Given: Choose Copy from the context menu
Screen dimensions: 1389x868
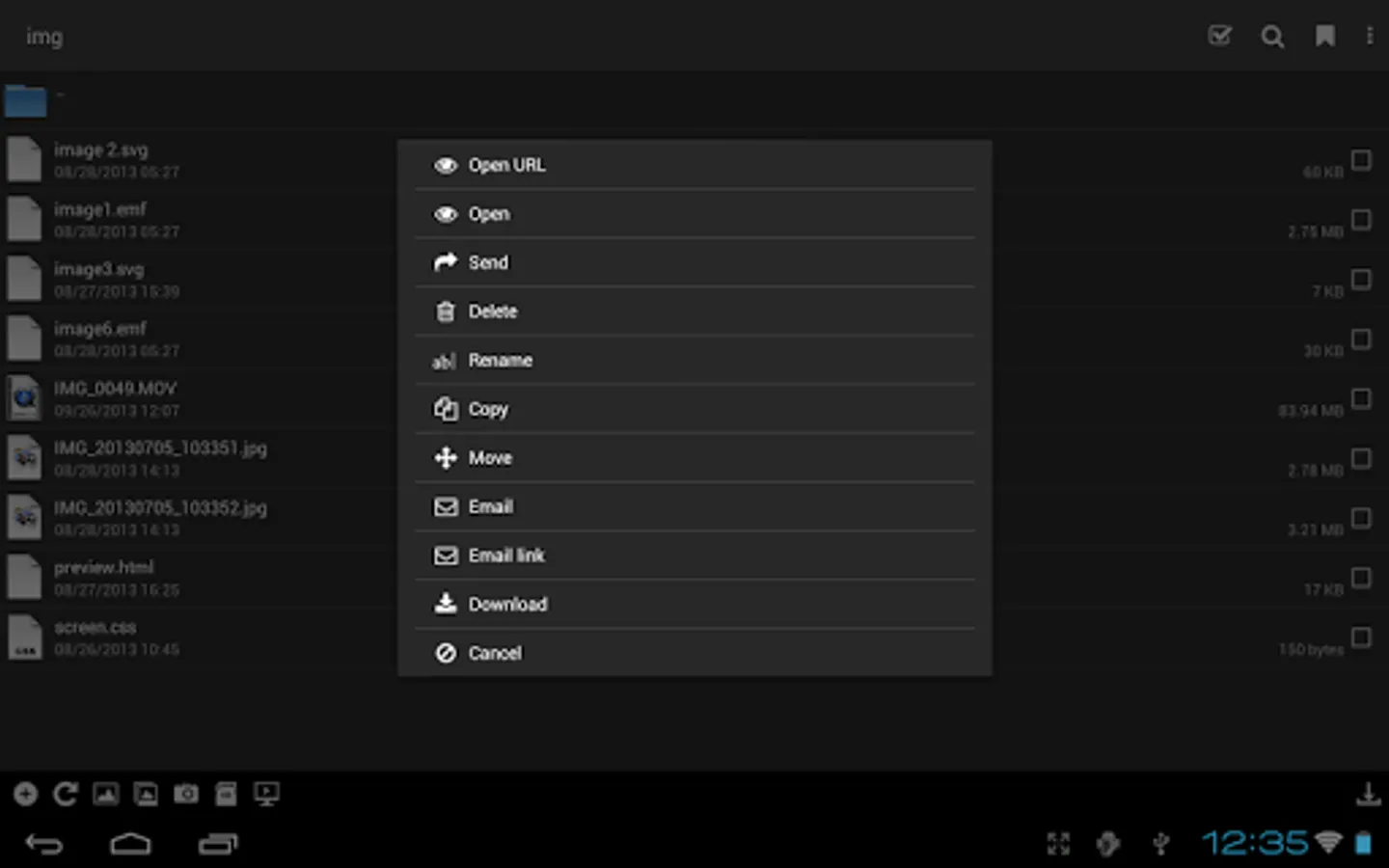Looking at the screenshot, I should coord(694,409).
